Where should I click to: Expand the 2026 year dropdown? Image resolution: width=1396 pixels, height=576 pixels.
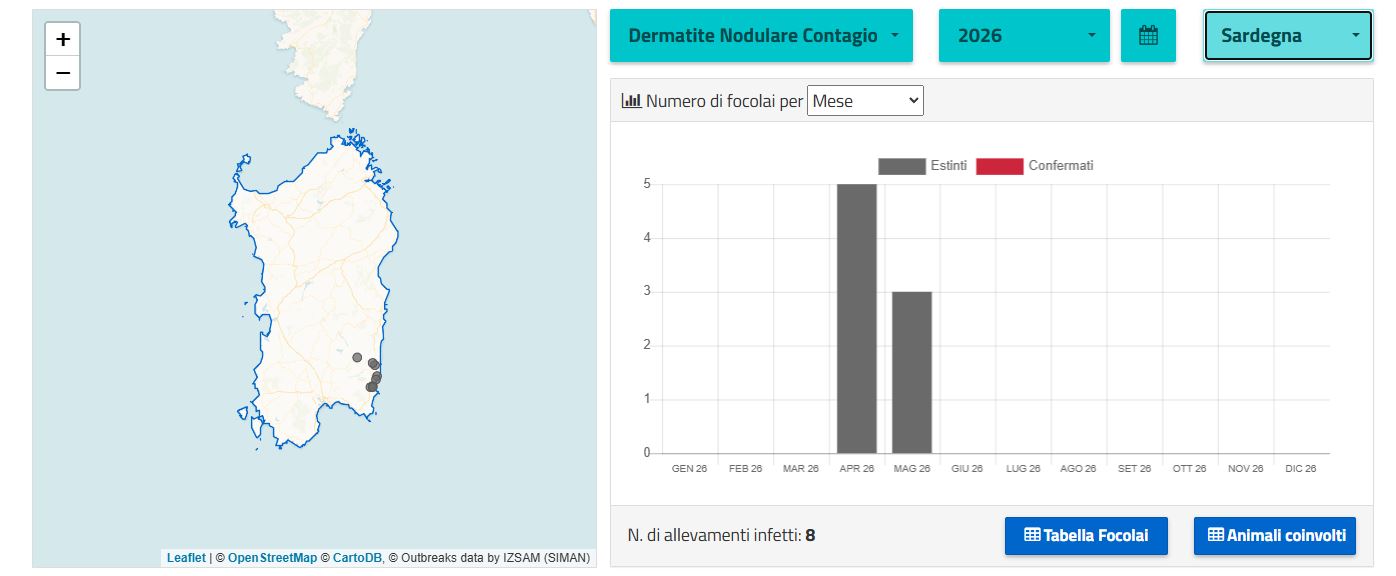click(1024, 35)
